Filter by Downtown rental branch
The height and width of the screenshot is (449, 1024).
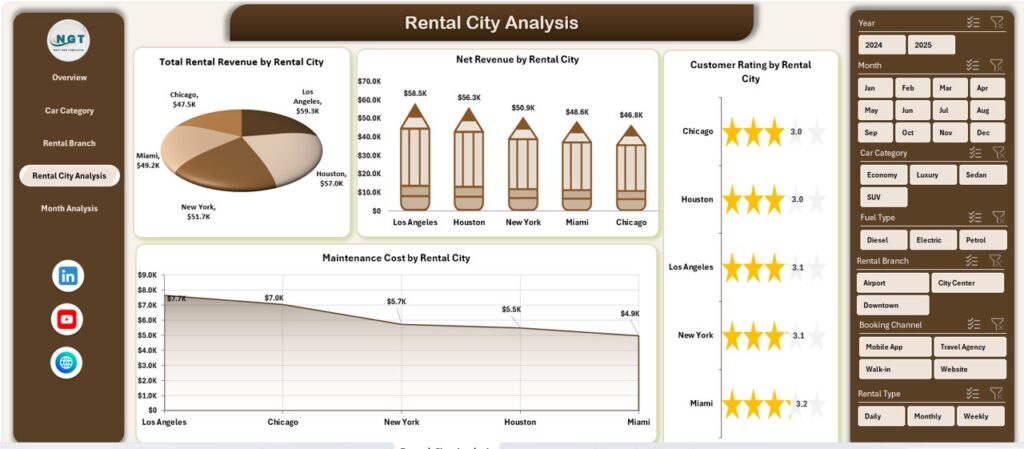coord(893,305)
